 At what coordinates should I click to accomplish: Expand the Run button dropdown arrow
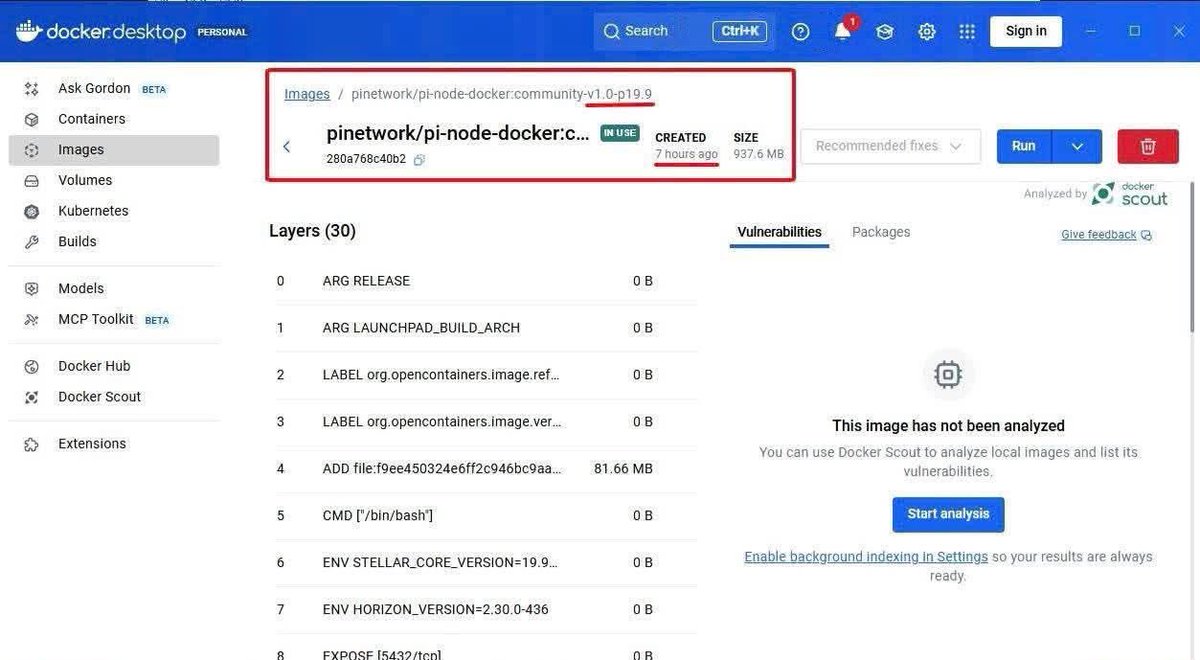(x=1077, y=146)
